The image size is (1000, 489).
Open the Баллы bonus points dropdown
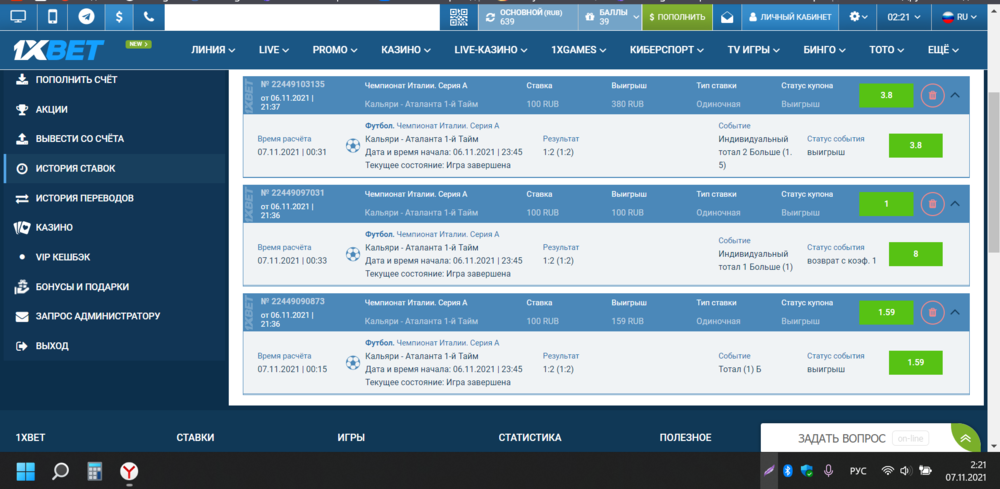pyautogui.click(x=610, y=17)
